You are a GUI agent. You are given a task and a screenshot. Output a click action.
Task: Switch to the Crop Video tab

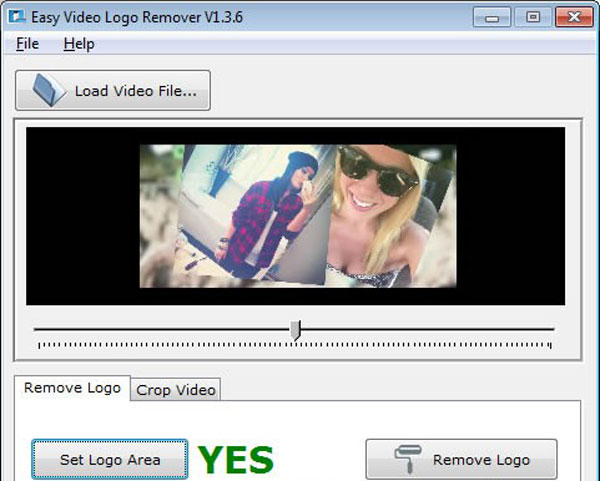tap(176, 390)
